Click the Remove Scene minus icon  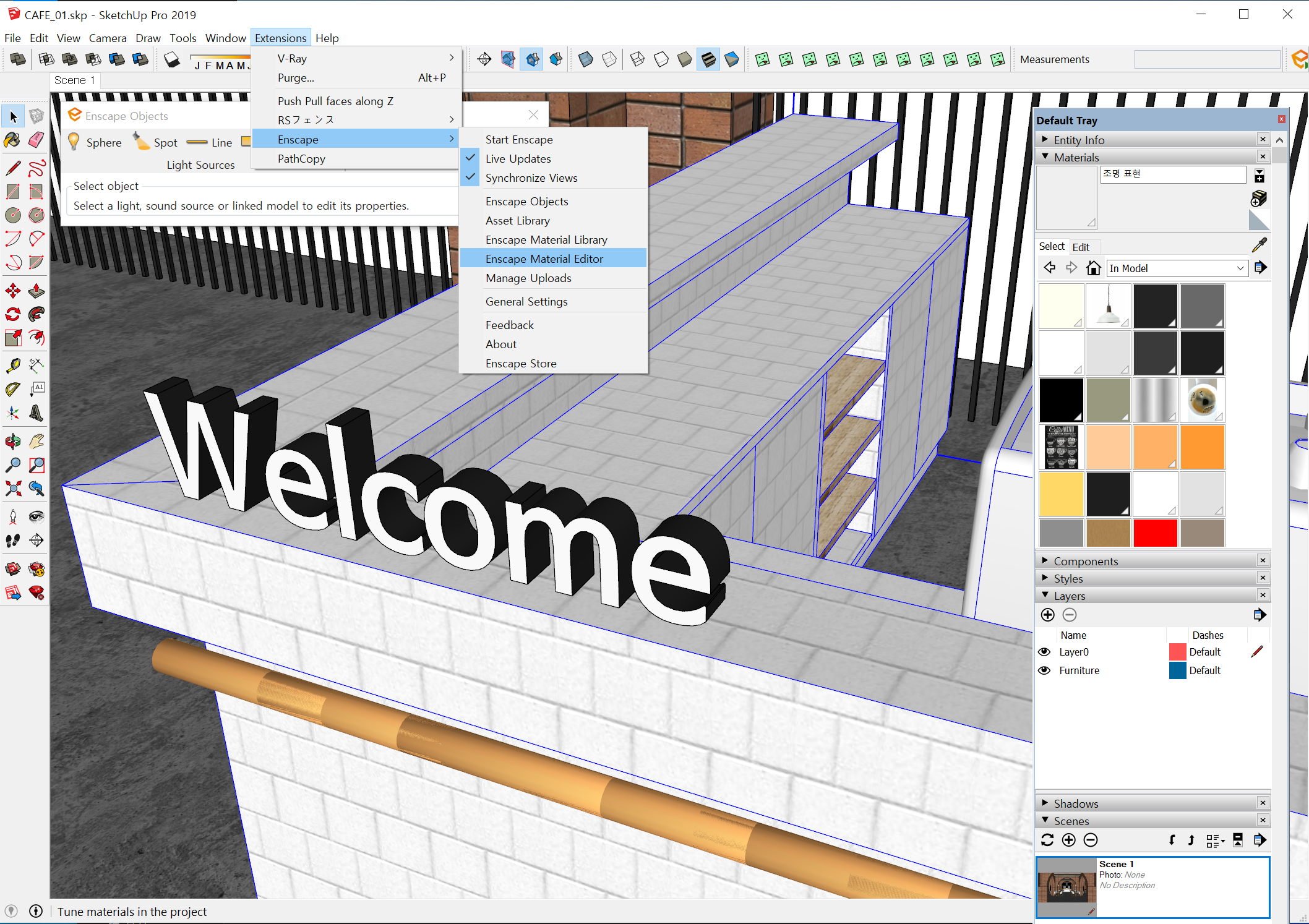(1091, 840)
